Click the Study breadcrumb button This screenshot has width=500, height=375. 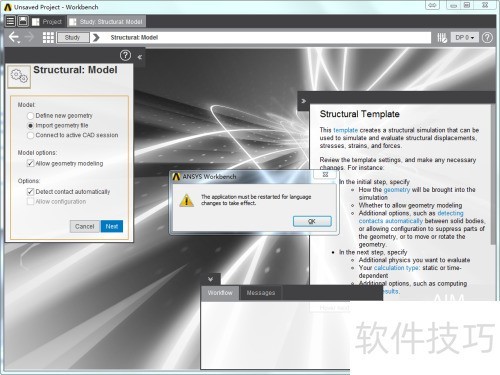[x=73, y=37]
